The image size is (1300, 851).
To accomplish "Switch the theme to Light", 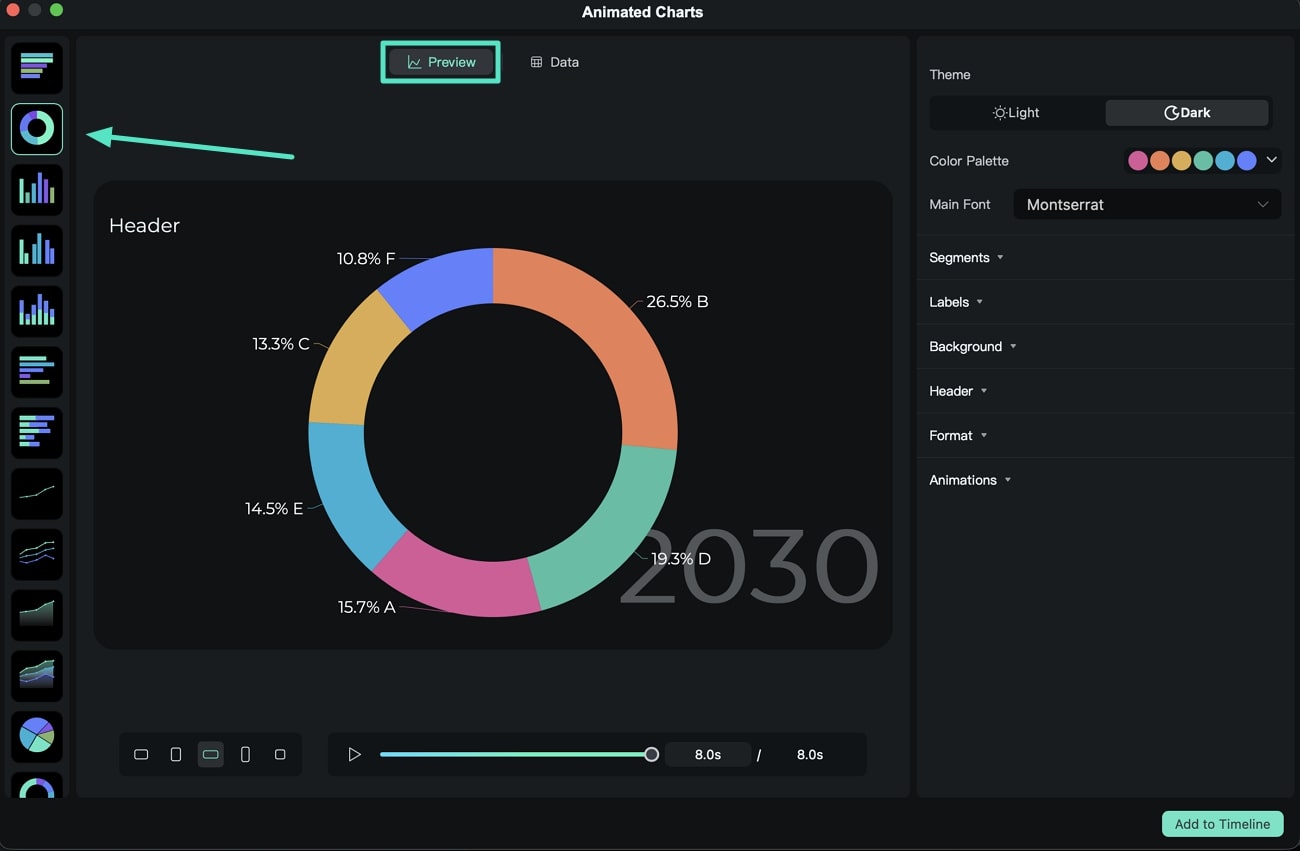I will click(x=1015, y=112).
